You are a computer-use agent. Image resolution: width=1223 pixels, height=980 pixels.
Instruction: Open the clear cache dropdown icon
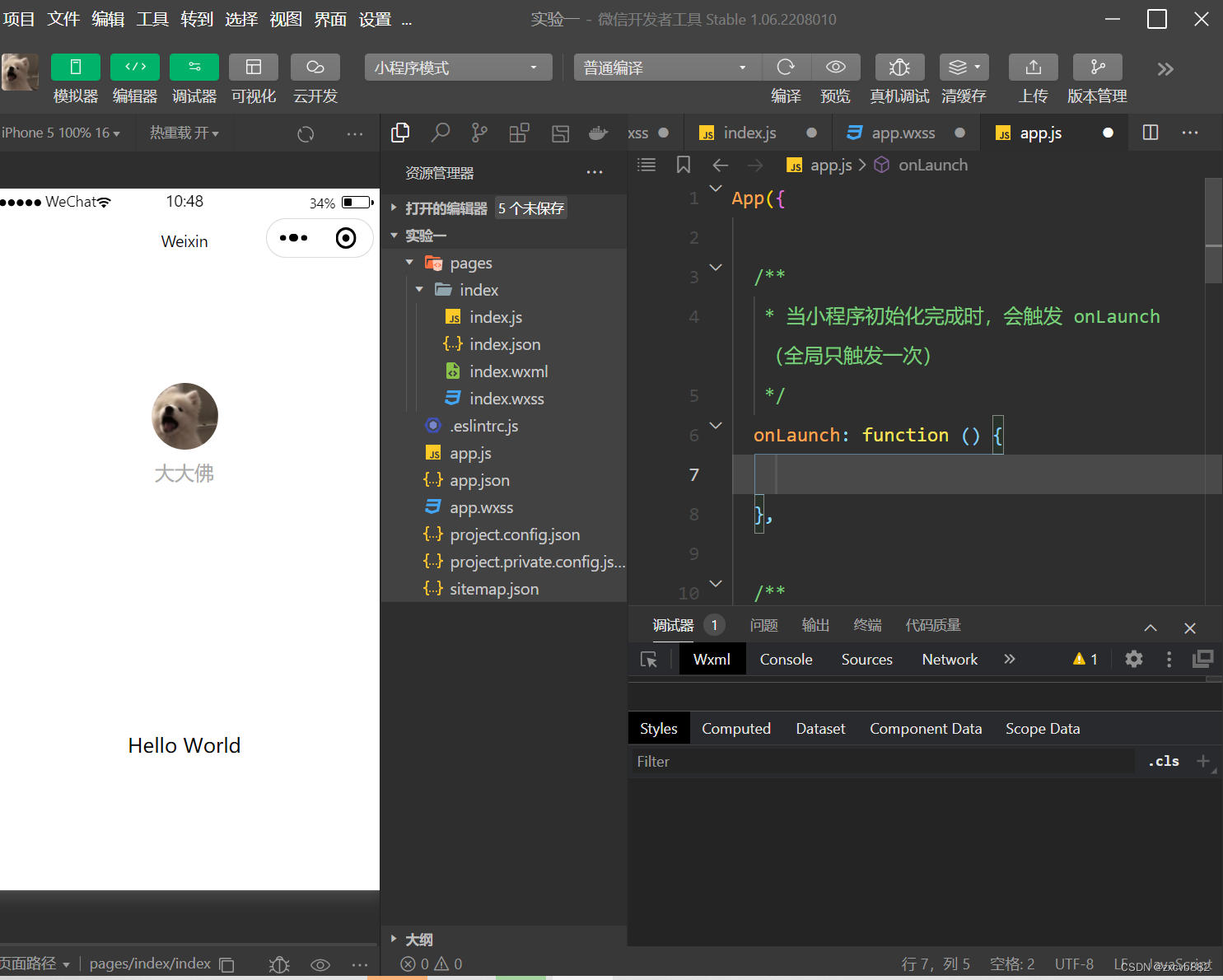[964, 68]
